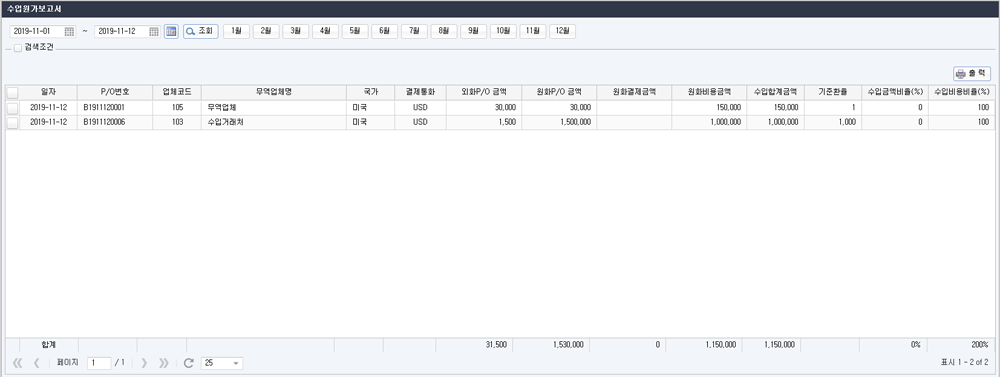This screenshot has width=1000, height=377.
Task: Sort by the P/O번호 column header
Action: [x=115, y=92]
